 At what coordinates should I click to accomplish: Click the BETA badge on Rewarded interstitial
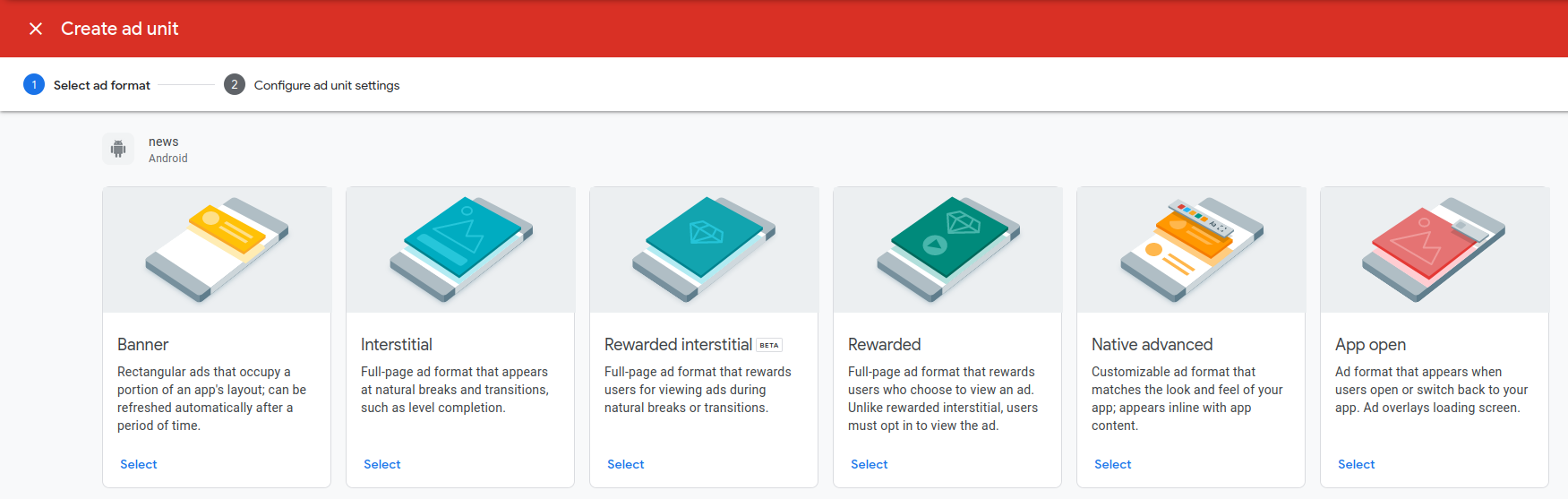coord(769,345)
